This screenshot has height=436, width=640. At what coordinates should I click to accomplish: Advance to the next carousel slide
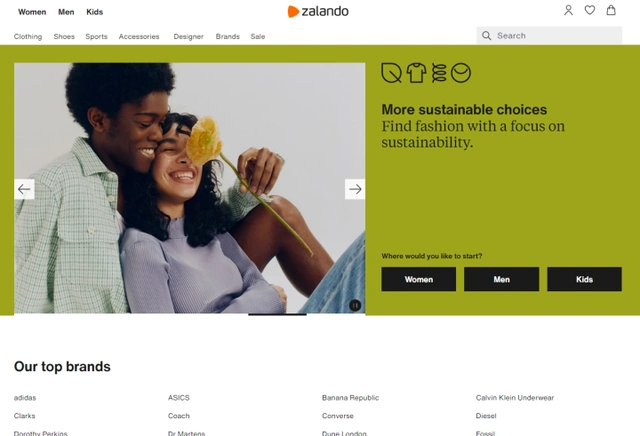355,189
